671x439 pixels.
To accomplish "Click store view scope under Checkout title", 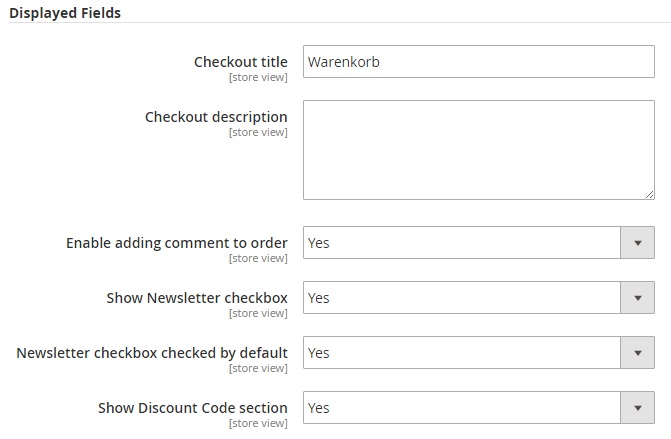I will point(258,77).
